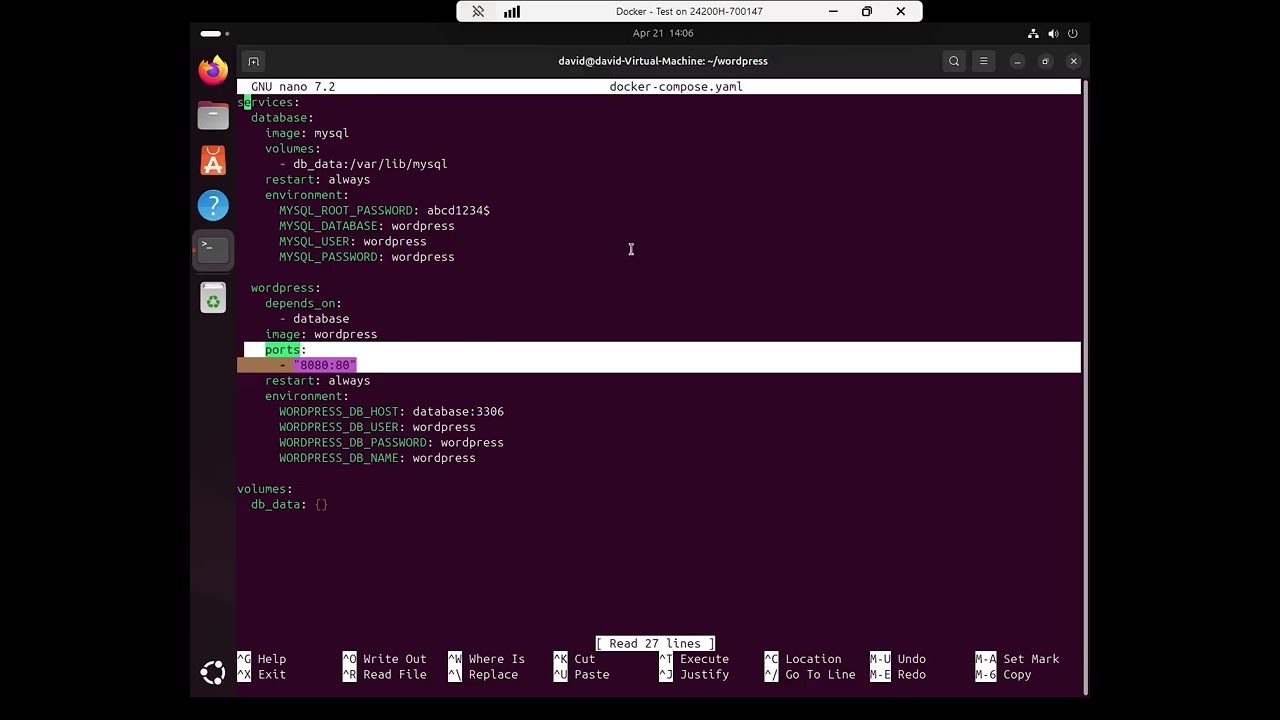This screenshot has width=1280, height=720.
Task: Click the ^T Execute shortcut
Action: click(694, 659)
